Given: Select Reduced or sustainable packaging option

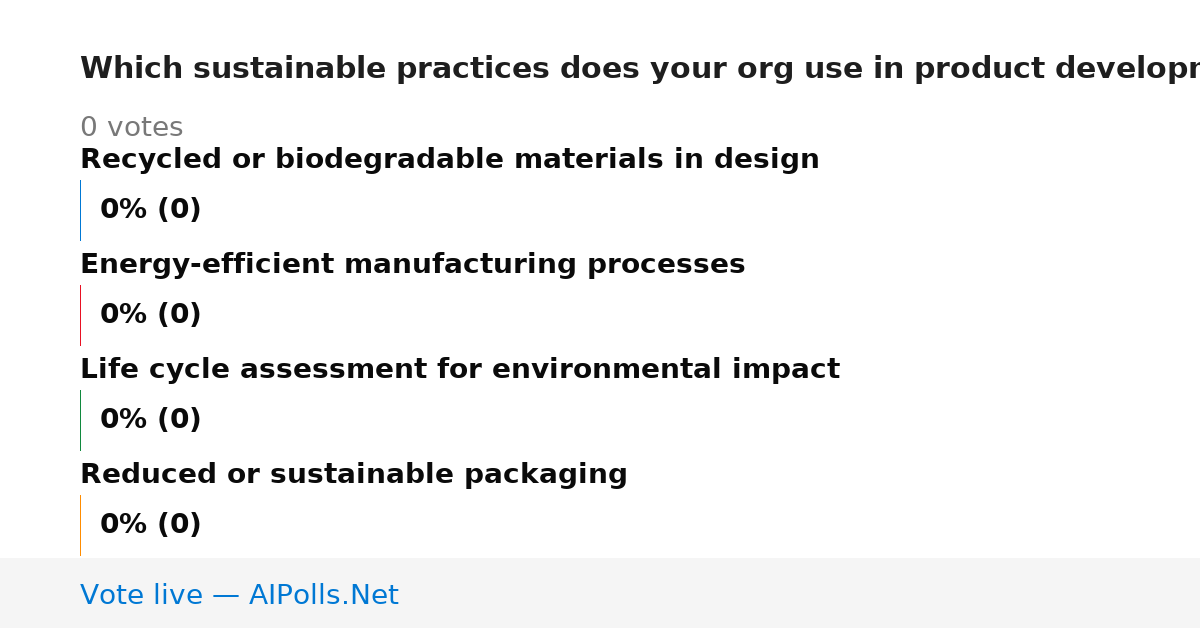Looking at the screenshot, I should pos(353,475).
